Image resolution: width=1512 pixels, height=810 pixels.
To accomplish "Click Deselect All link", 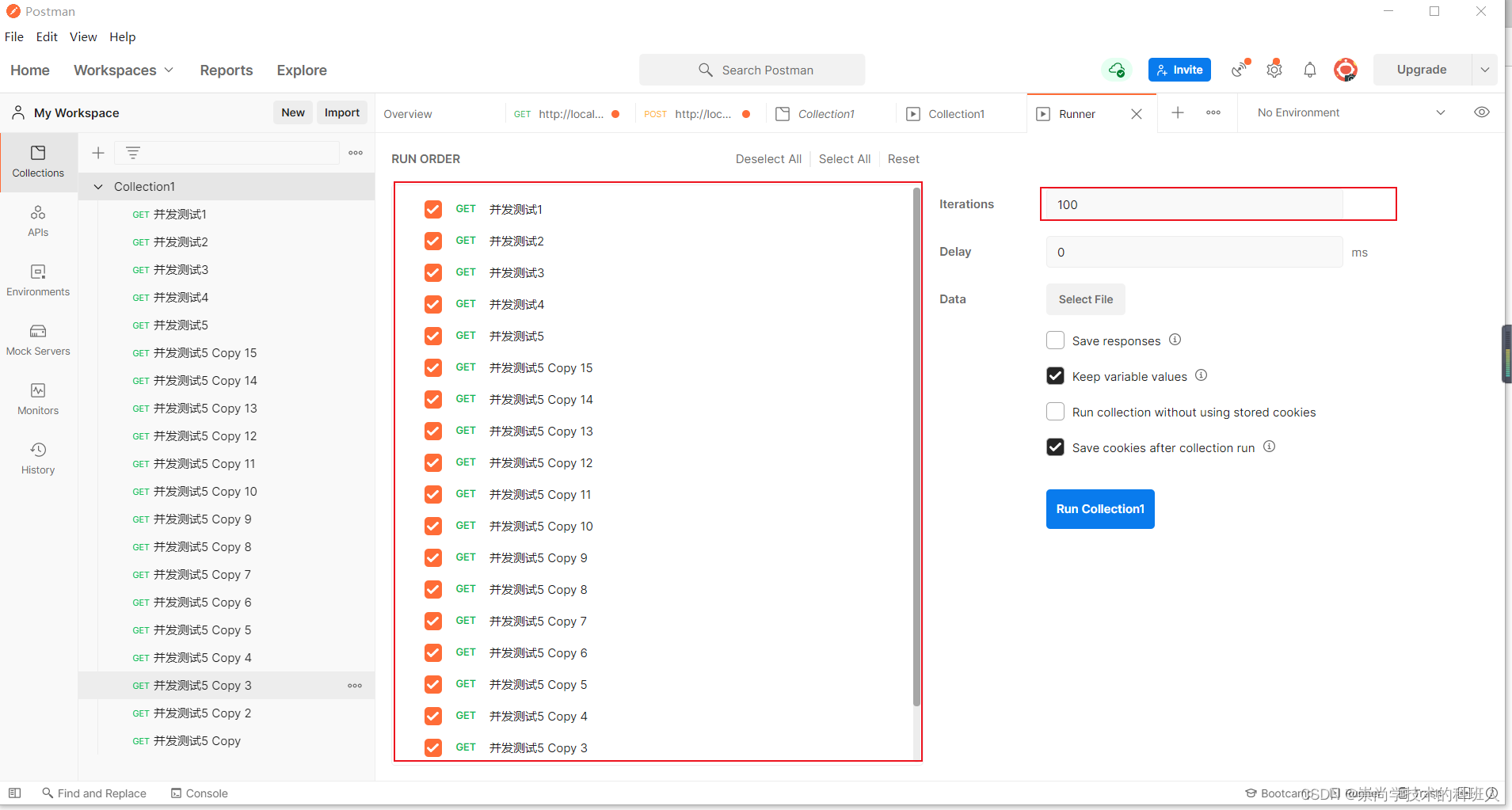I will point(768,159).
